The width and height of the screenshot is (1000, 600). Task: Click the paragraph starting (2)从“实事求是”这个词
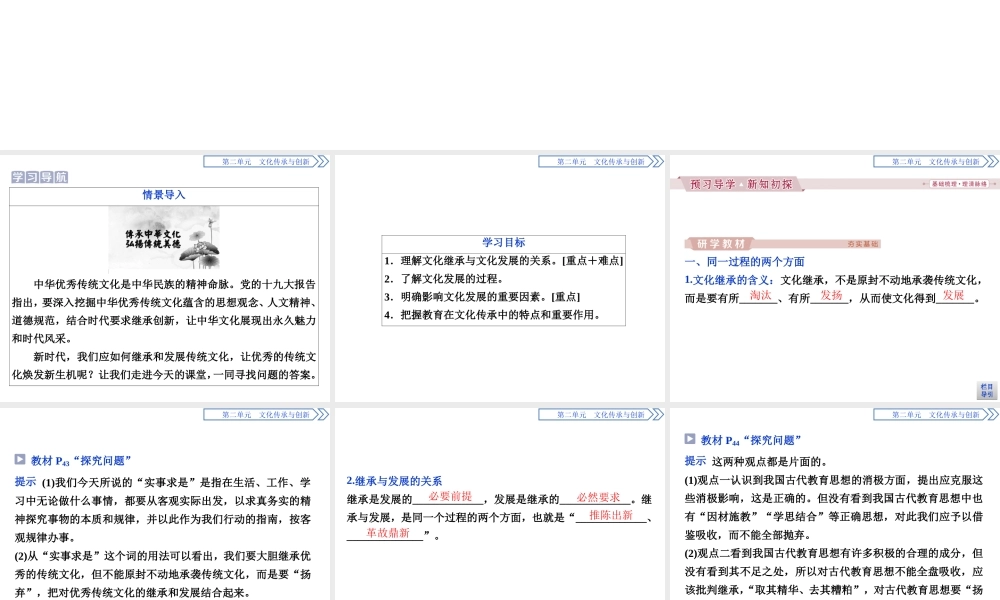(x=163, y=574)
